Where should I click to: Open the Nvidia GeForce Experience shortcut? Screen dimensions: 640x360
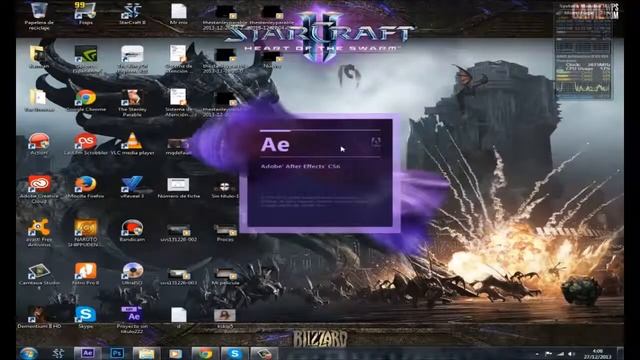tap(85, 59)
